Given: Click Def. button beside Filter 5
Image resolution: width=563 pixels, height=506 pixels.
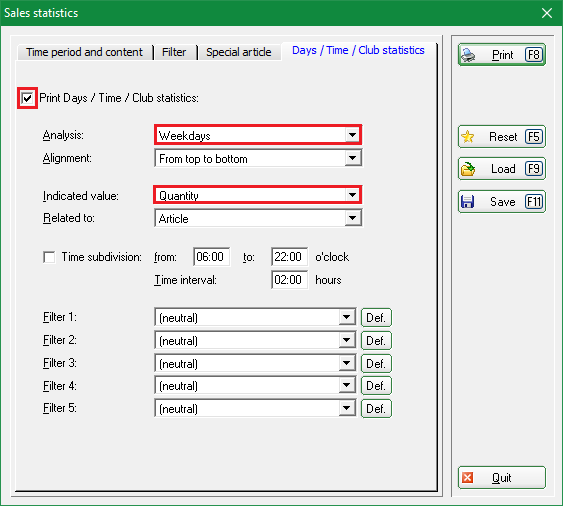Looking at the screenshot, I should click(x=376, y=409).
